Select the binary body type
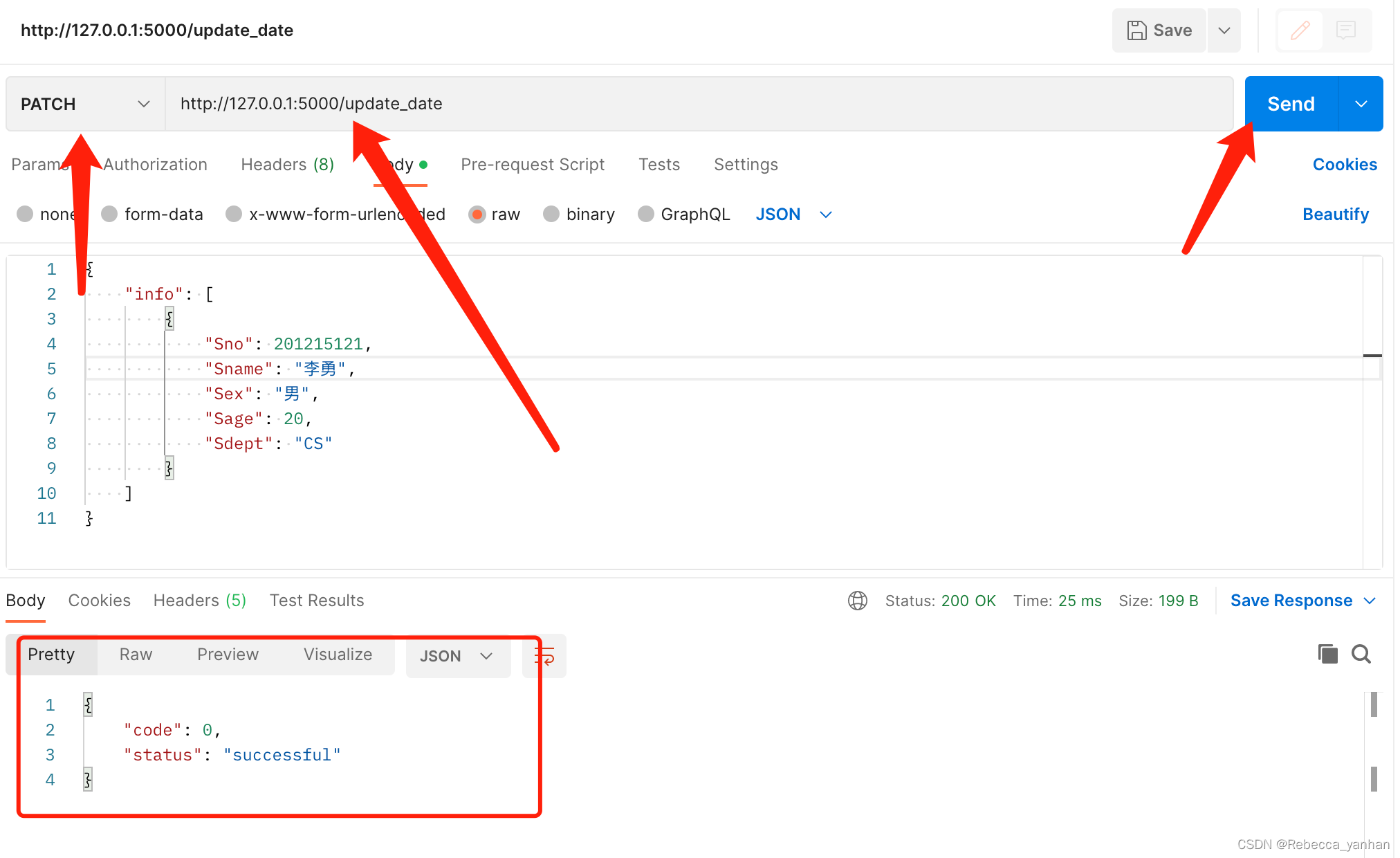This screenshot has height=858, width=1400. coord(551,214)
